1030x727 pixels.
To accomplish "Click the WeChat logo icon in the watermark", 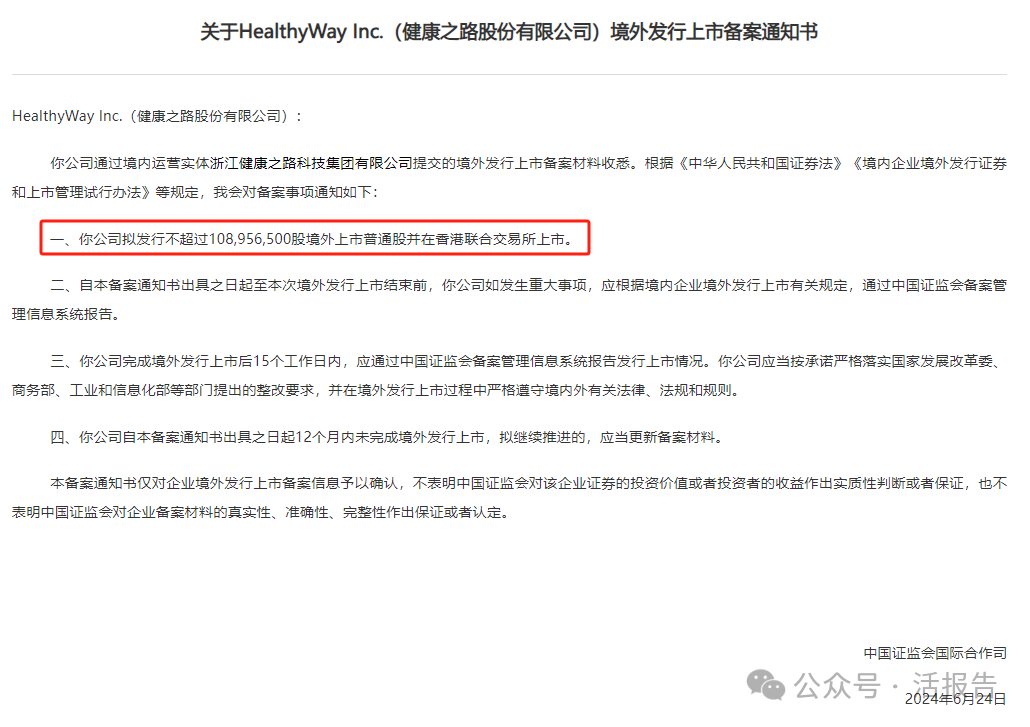I will click(x=765, y=685).
